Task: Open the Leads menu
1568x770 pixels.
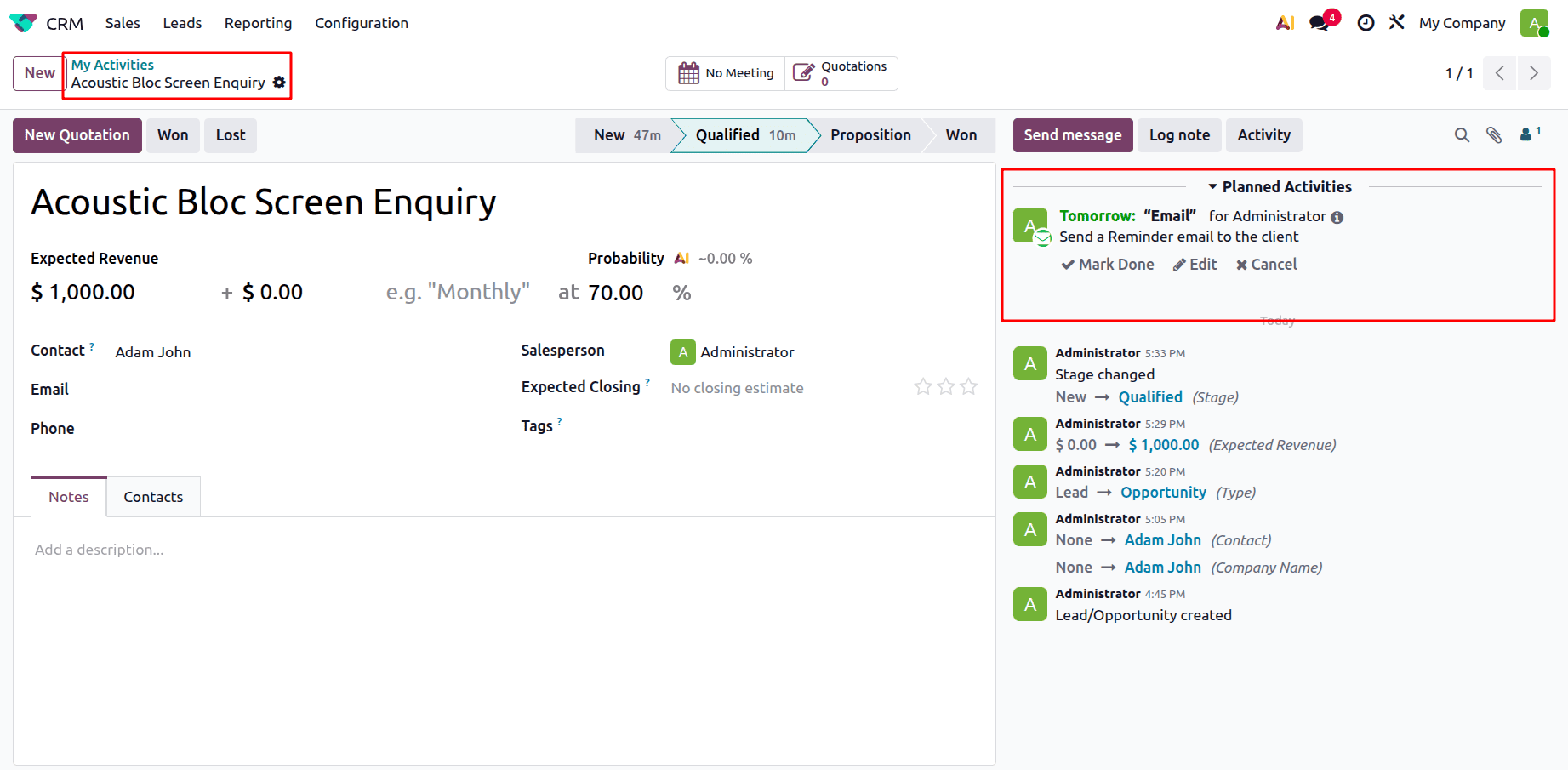Action: [182, 23]
